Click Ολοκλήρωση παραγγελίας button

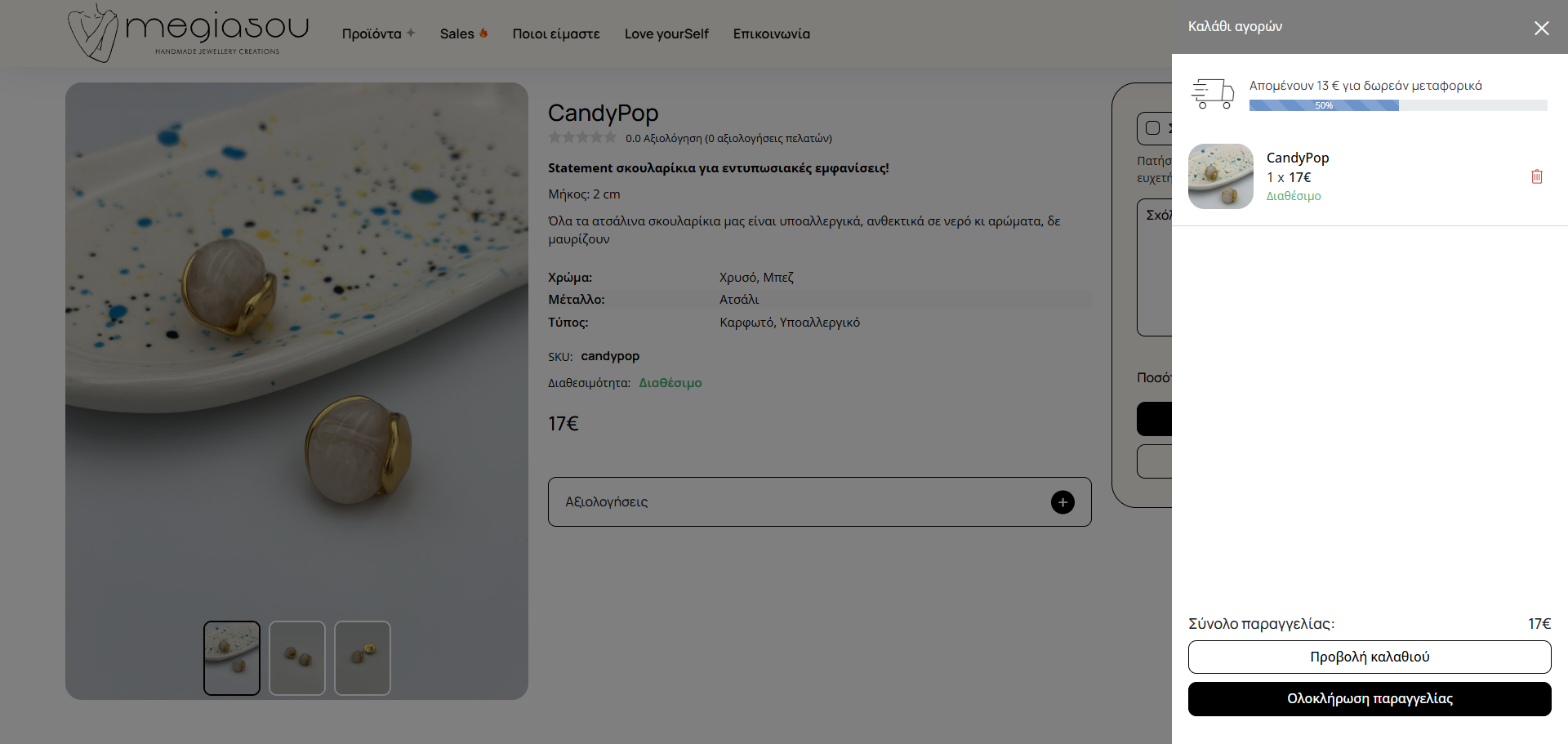1369,699
